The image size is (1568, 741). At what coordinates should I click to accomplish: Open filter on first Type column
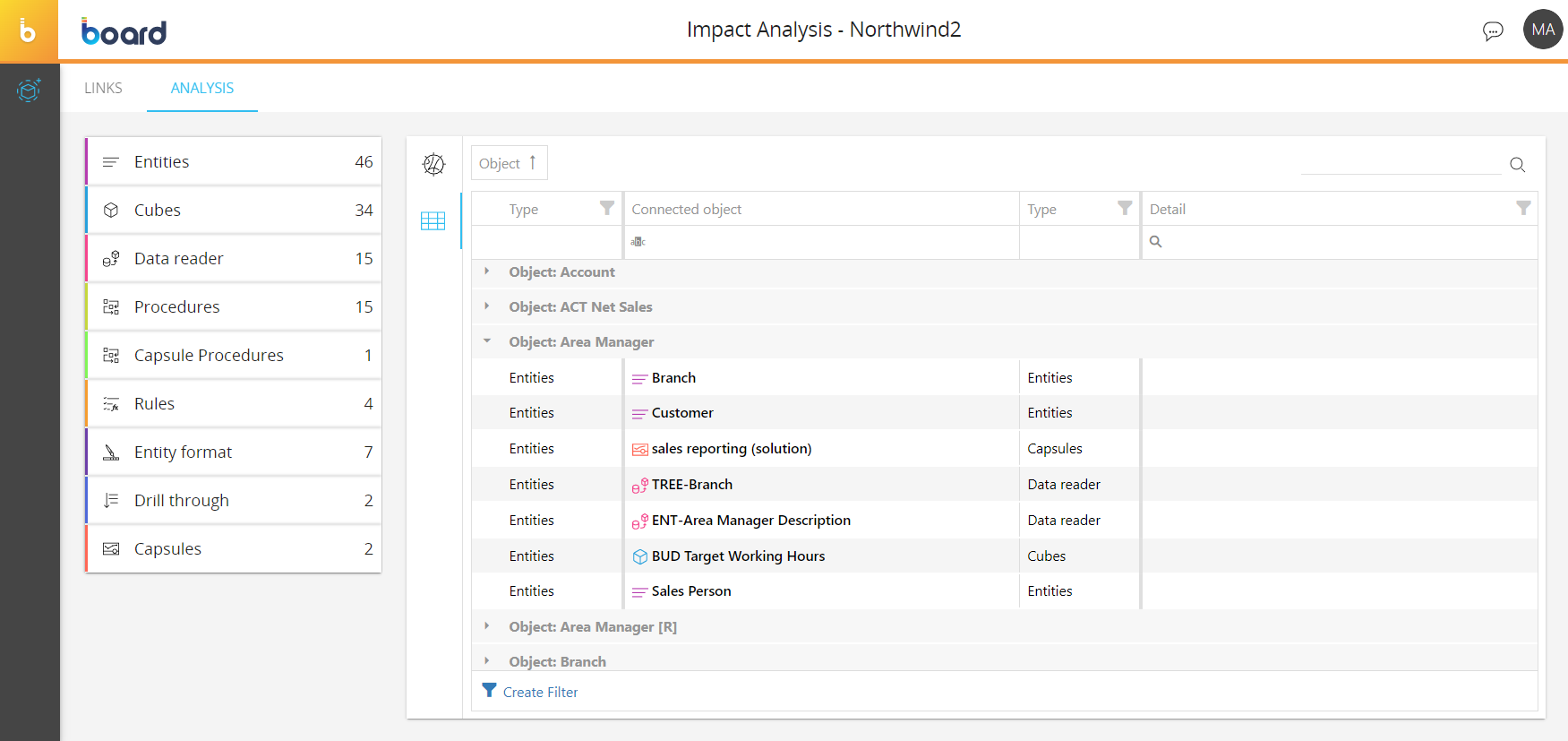point(606,209)
